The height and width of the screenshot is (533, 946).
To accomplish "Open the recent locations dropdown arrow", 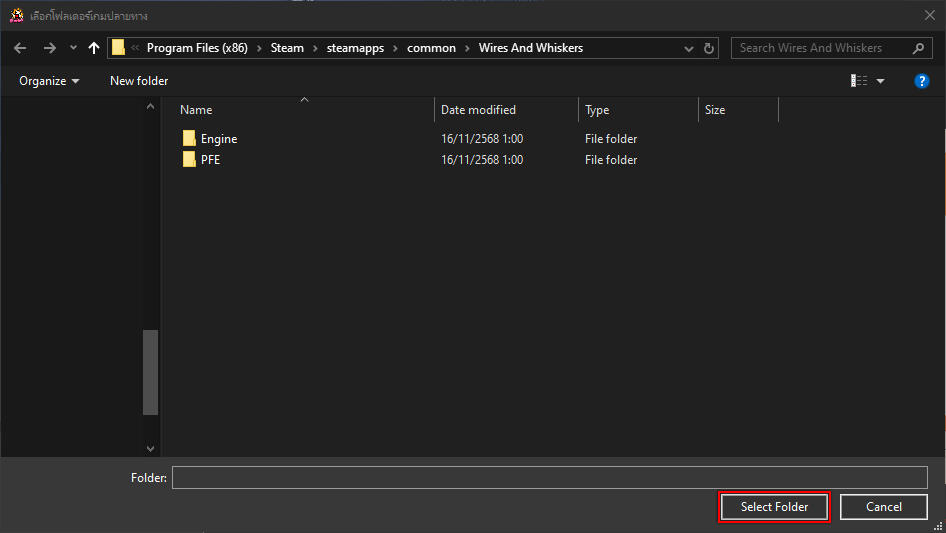I will pyautogui.click(x=73, y=48).
